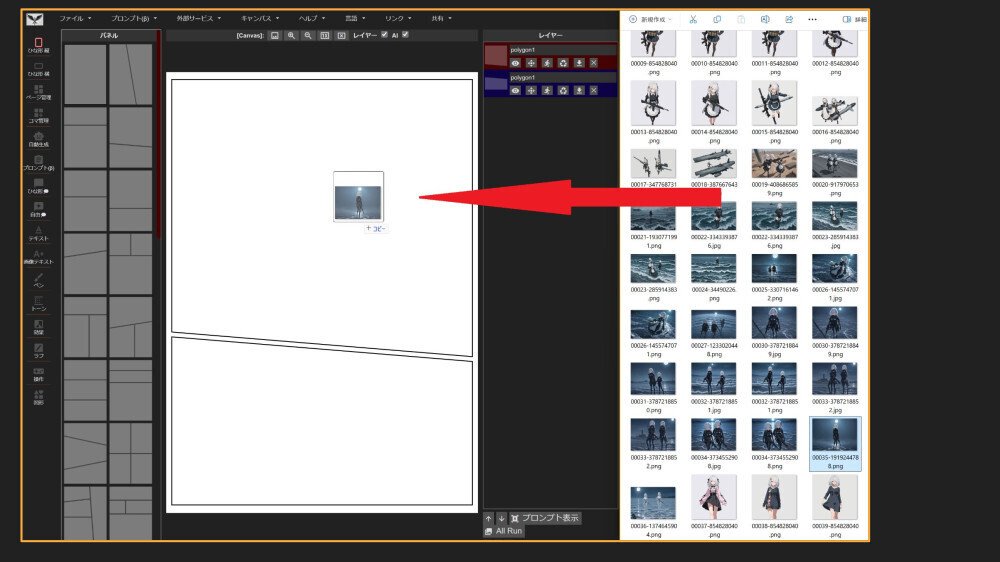
Task: Click the Cut scissors icon in file explorer
Action: coord(693,19)
